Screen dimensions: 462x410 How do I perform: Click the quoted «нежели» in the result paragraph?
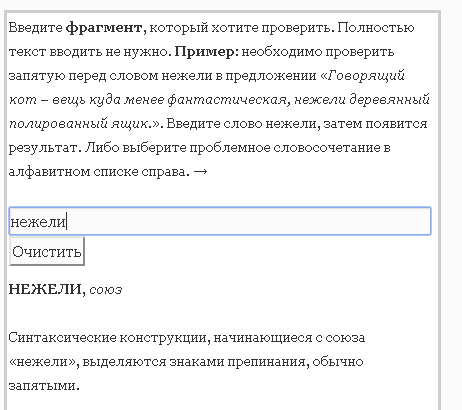(x=42, y=362)
